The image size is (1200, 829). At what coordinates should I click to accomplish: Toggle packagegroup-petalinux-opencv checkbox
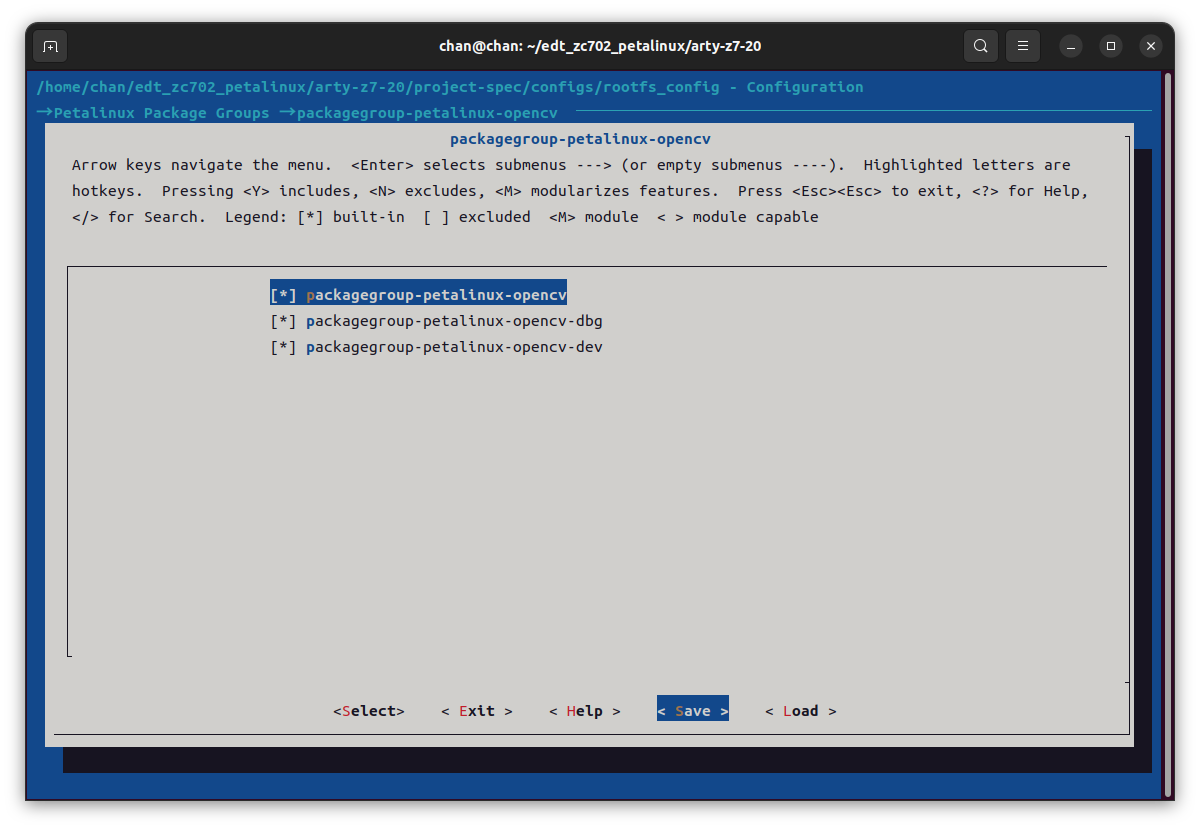(284, 295)
